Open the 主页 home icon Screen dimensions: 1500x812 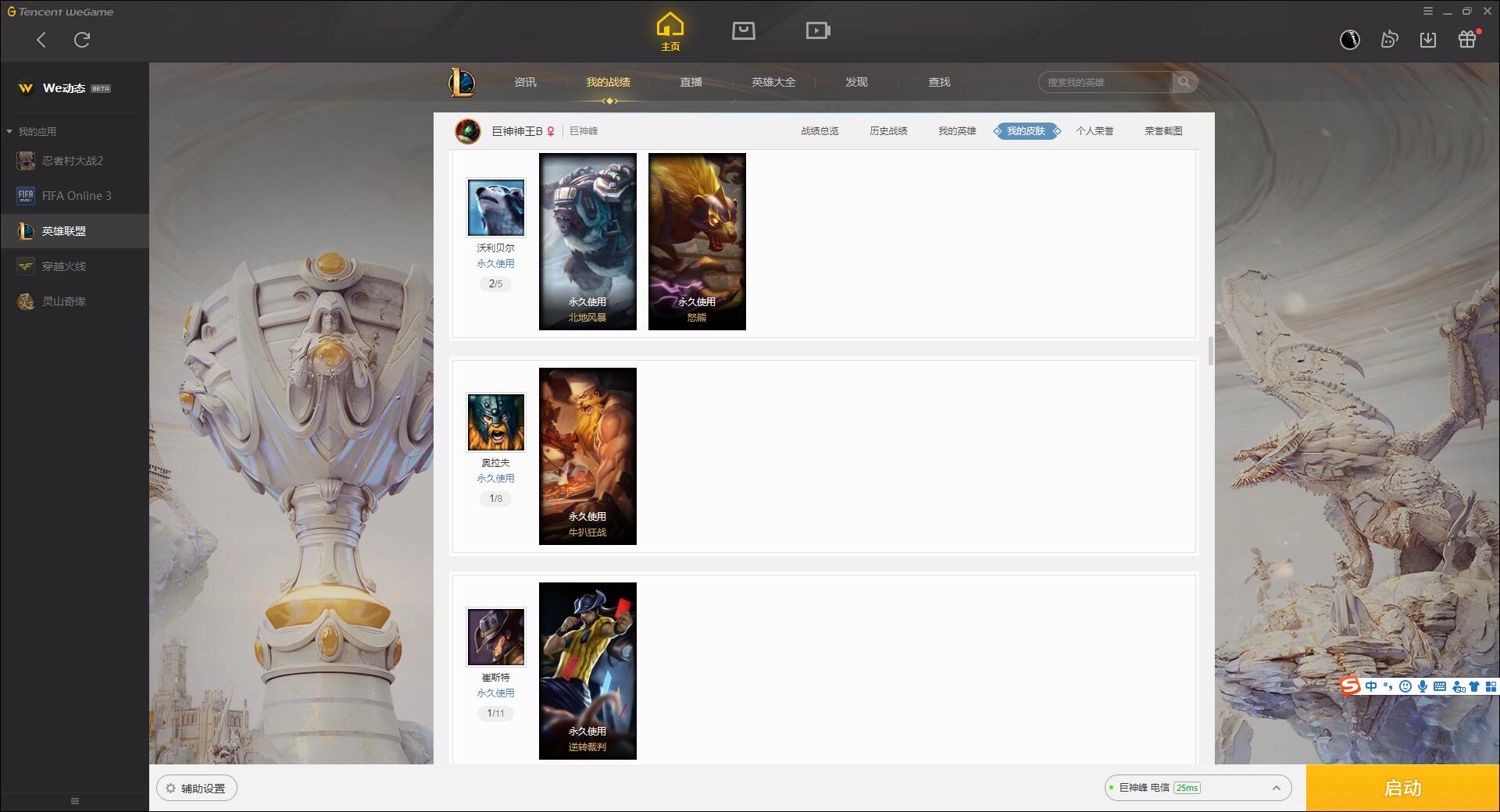(x=670, y=32)
